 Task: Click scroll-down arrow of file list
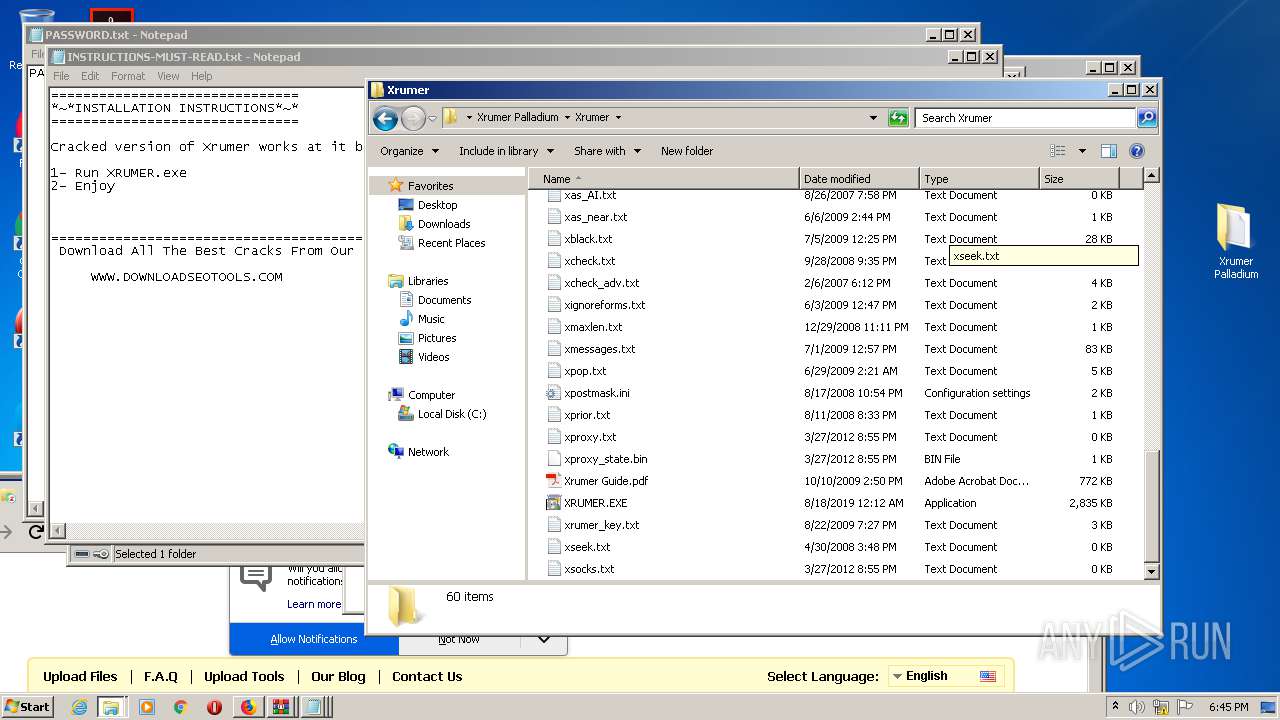(1151, 571)
